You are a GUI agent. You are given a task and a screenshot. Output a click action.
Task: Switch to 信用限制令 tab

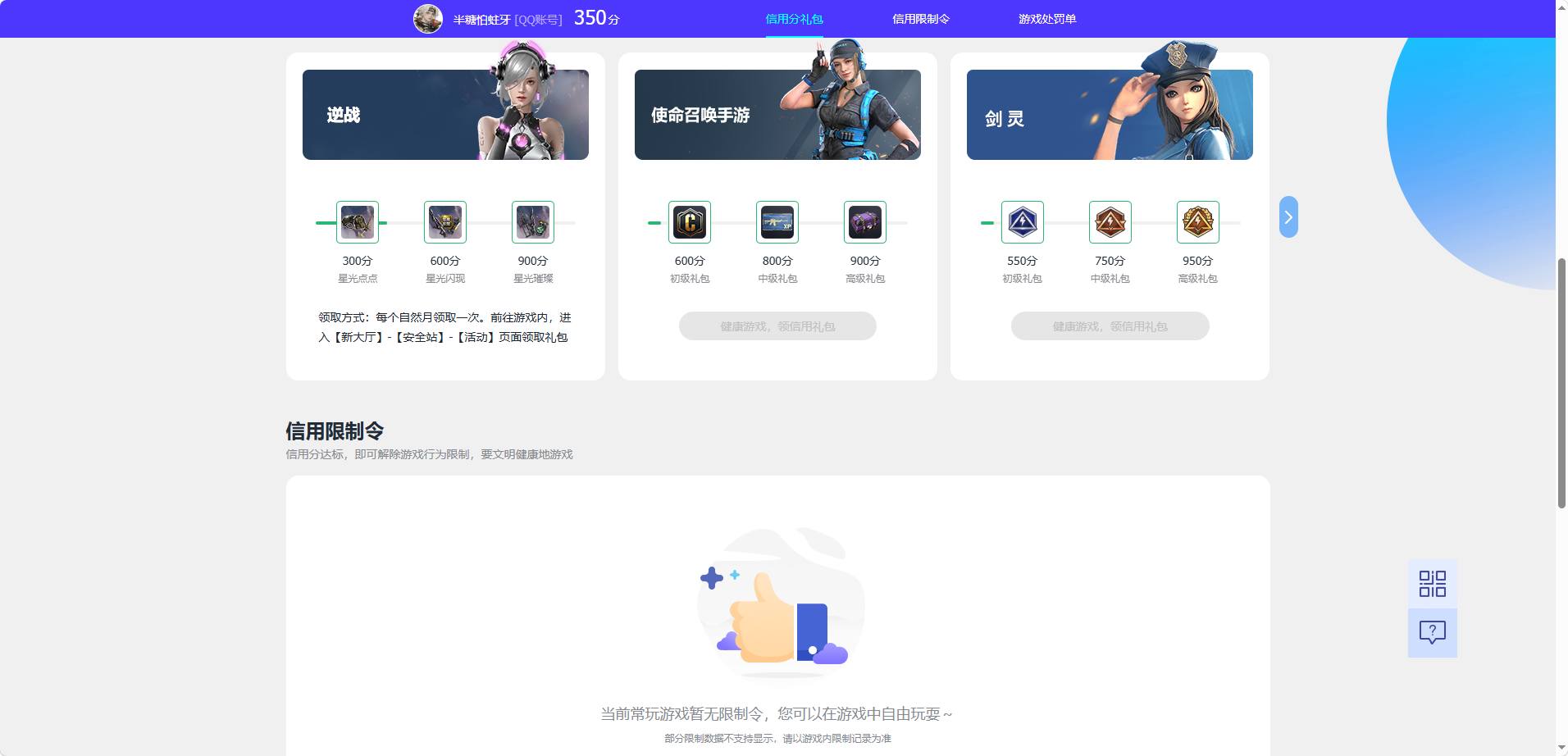pyautogui.click(x=921, y=19)
